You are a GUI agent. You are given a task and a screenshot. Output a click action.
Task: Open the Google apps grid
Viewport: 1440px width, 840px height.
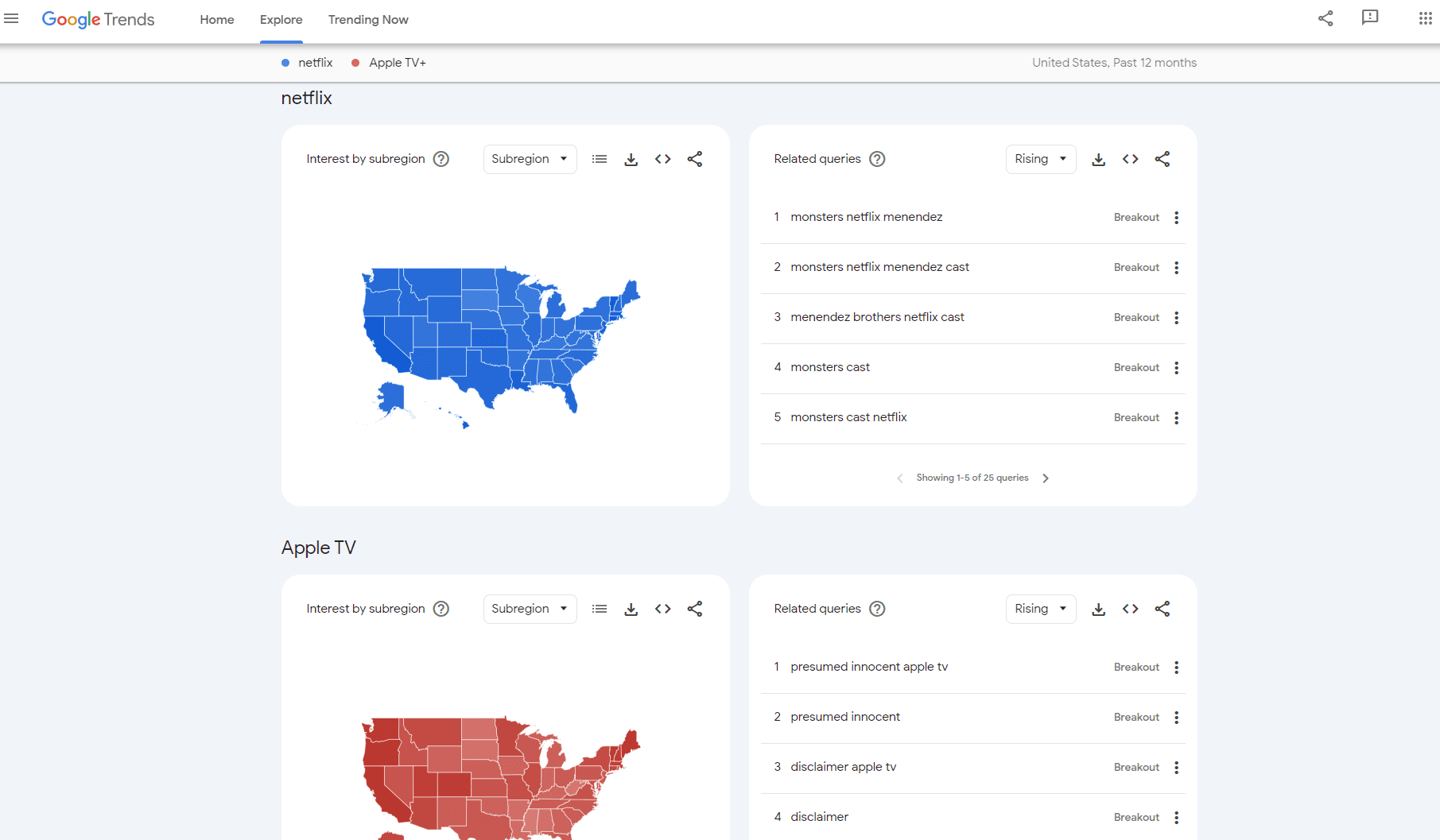point(1425,18)
